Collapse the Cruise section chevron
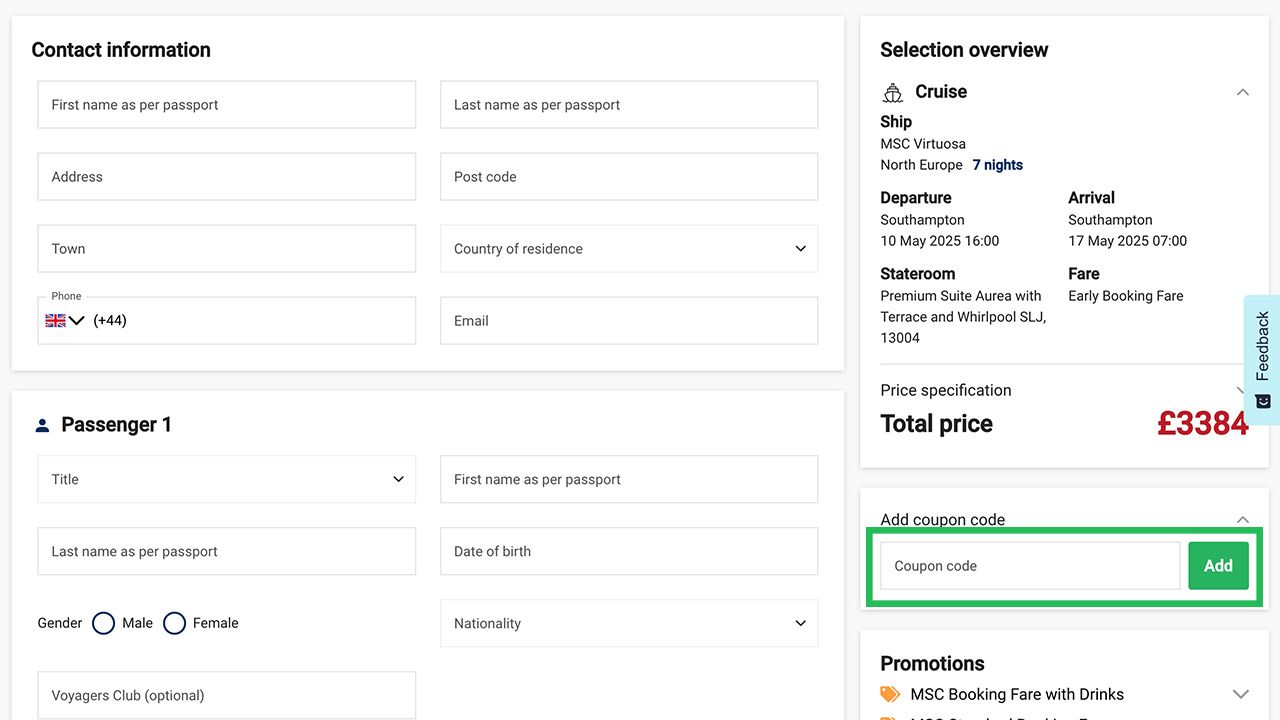The width and height of the screenshot is (1280, 720). 1242,92
